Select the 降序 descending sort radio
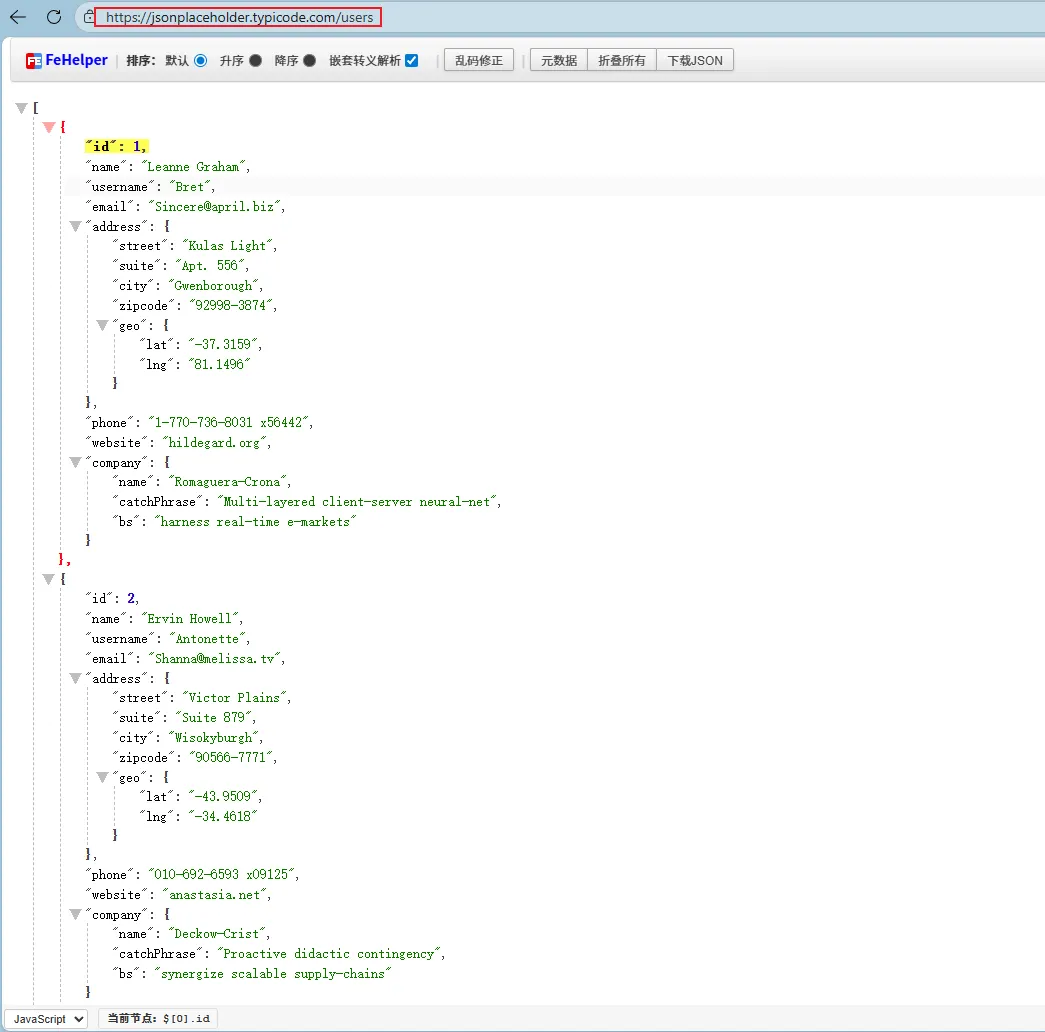Screen dimensions: 1045x1032 coord(309,60)
